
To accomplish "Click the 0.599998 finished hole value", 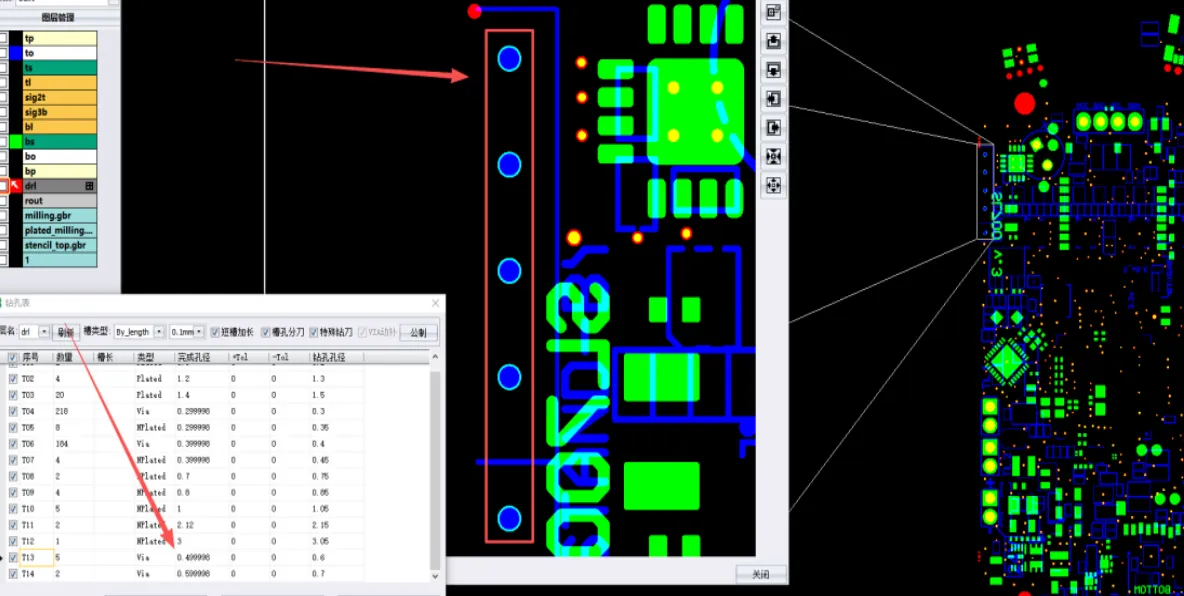I will 193,574.
